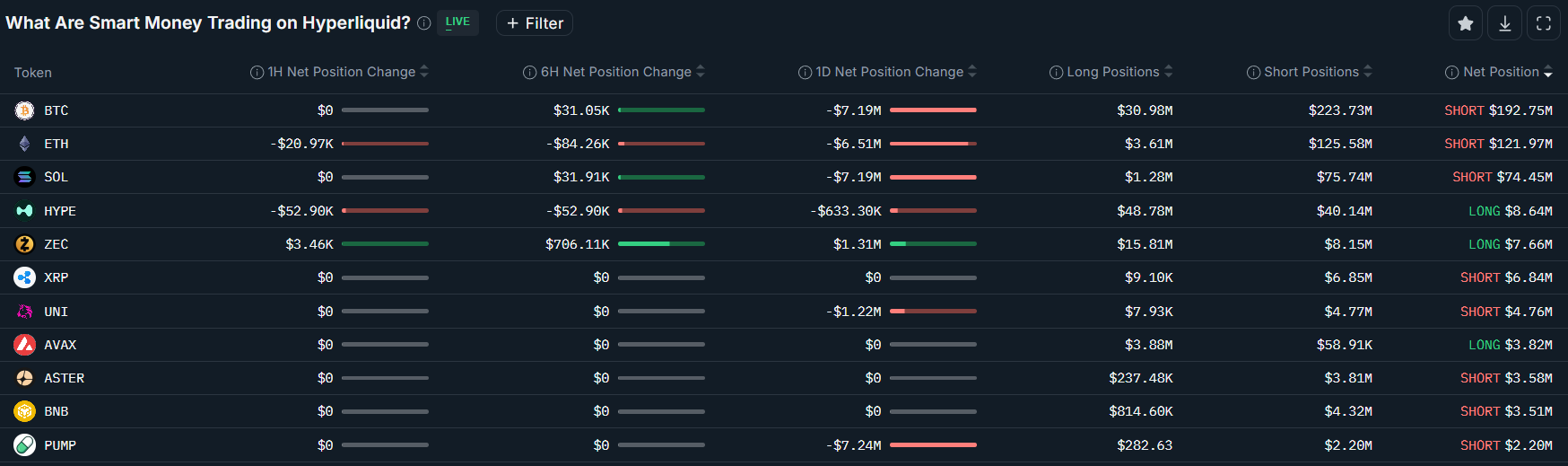Expand table with fullscreen icon
The image size is (1568, 466).
[1544, 23]
